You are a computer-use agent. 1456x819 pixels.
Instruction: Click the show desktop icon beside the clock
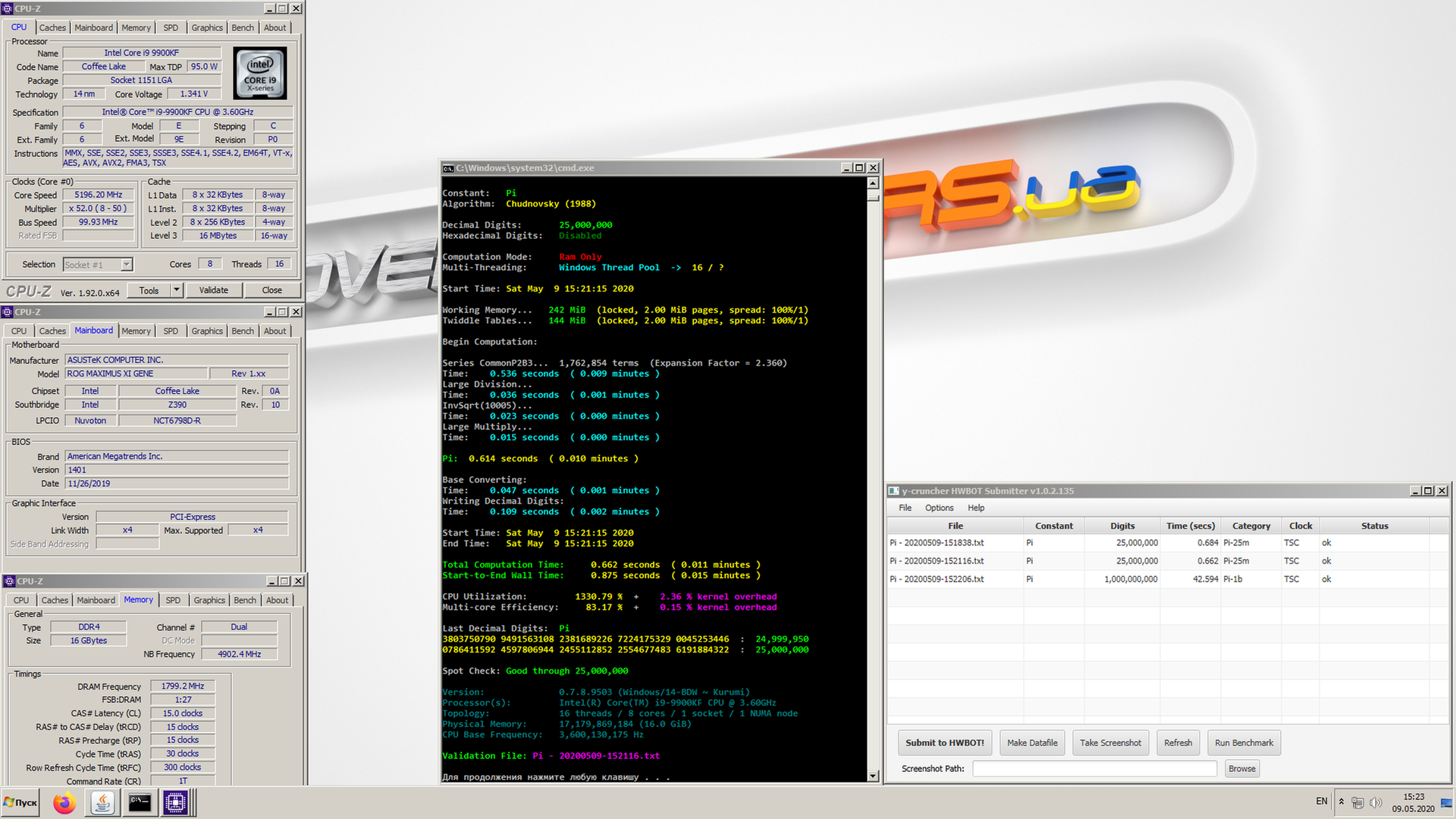[x=1447, y=802]
